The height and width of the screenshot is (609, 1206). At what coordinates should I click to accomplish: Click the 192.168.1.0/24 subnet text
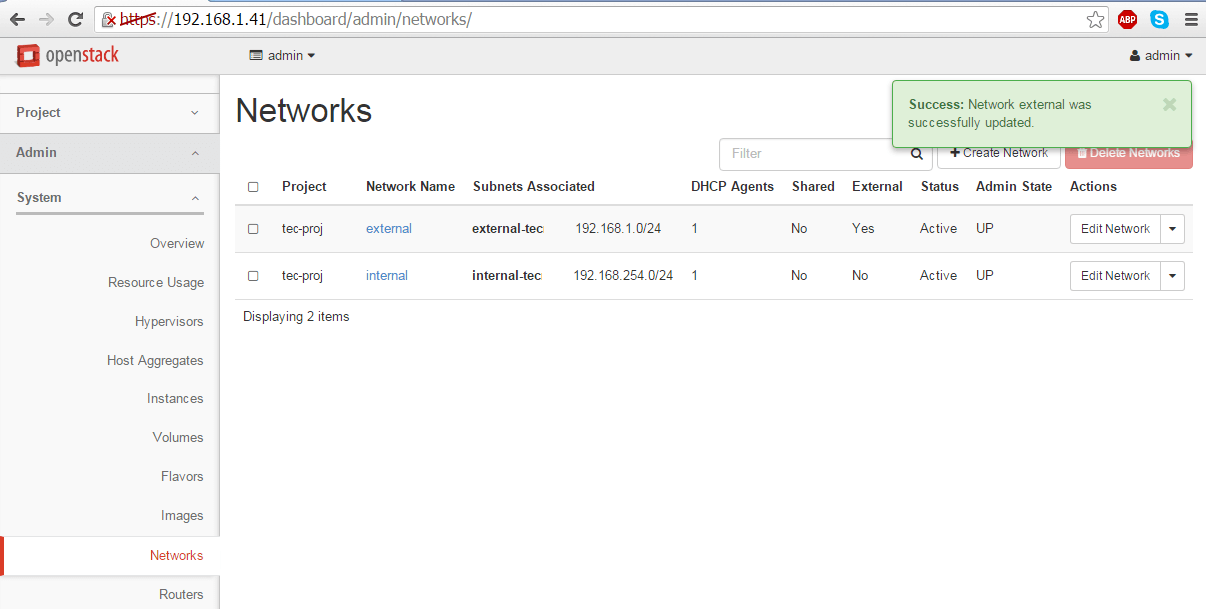click(x=618, y=229)
